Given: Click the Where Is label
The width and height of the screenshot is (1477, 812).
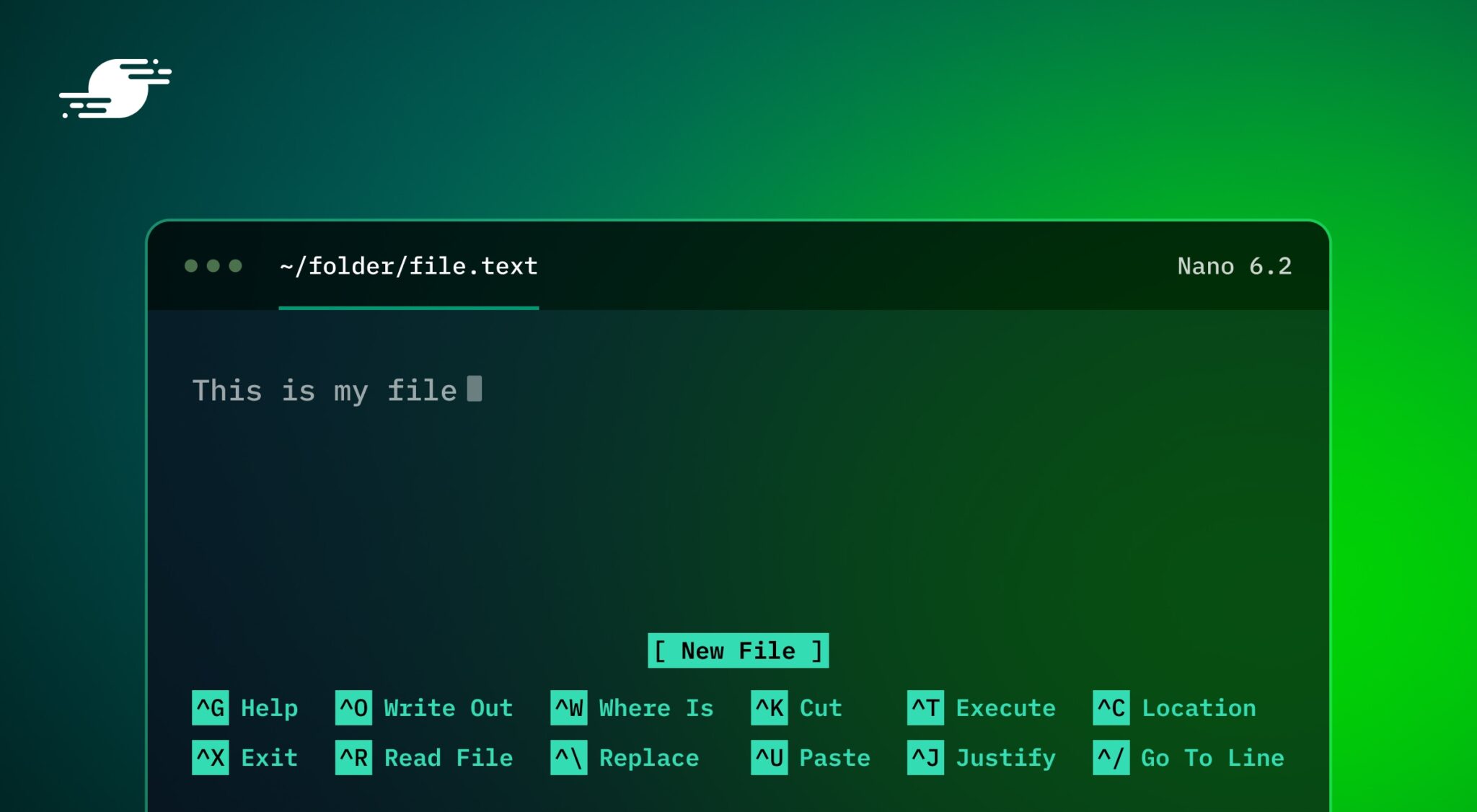Looking at the screenshot, I should (x=656, y=708).
